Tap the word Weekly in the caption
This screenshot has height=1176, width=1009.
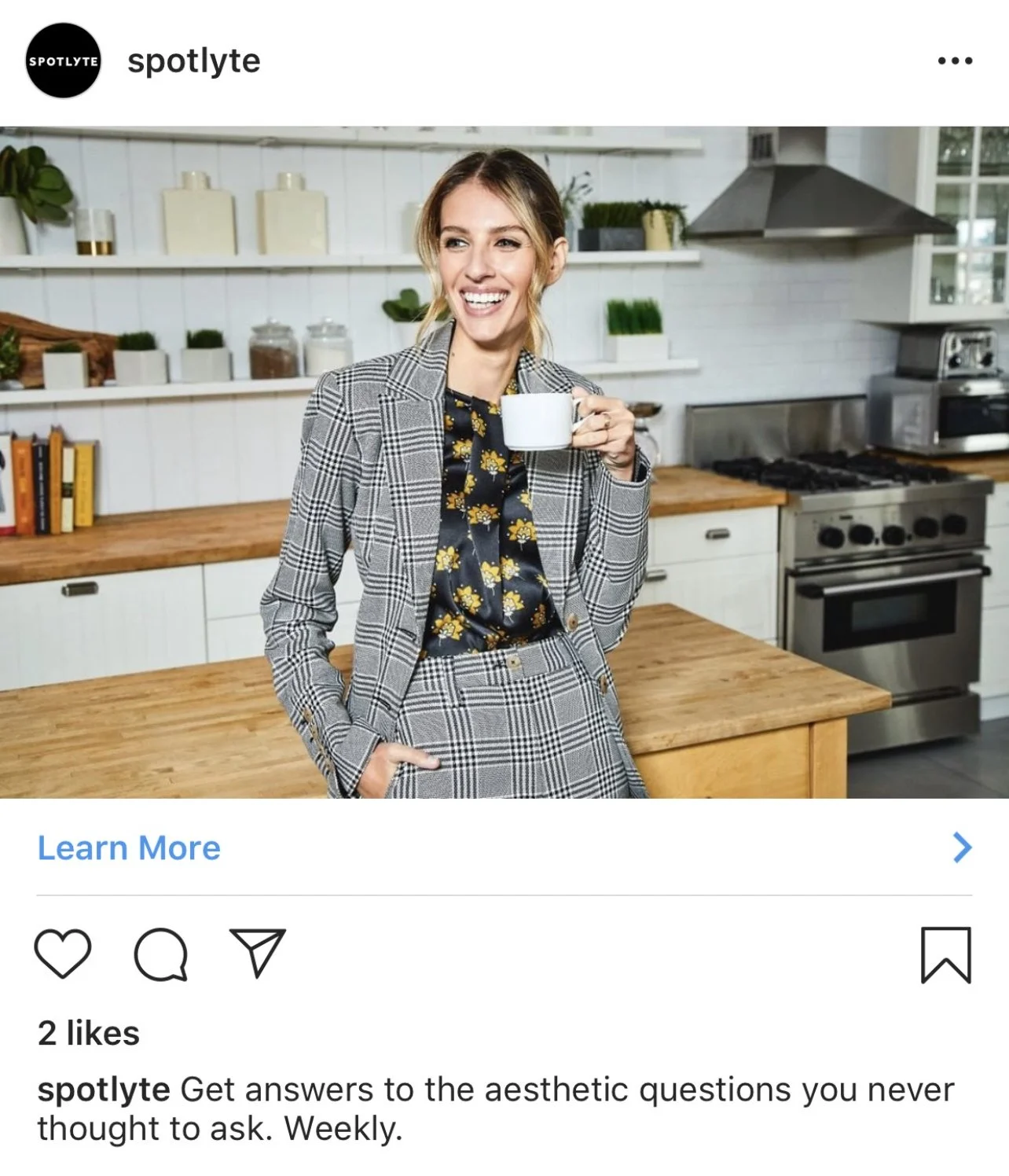click(x=343, y=1129)
